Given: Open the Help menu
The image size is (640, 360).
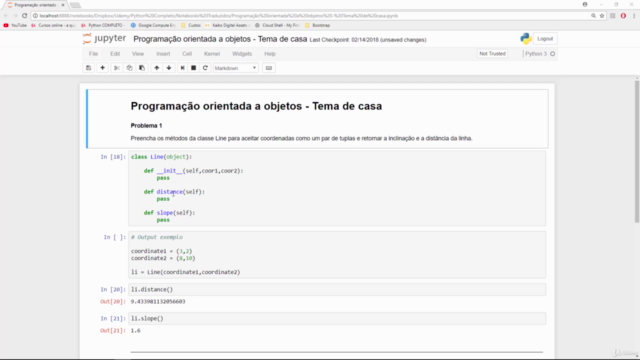Looking at the screenshot, I should pyautogui.click(x=270, y=54).
